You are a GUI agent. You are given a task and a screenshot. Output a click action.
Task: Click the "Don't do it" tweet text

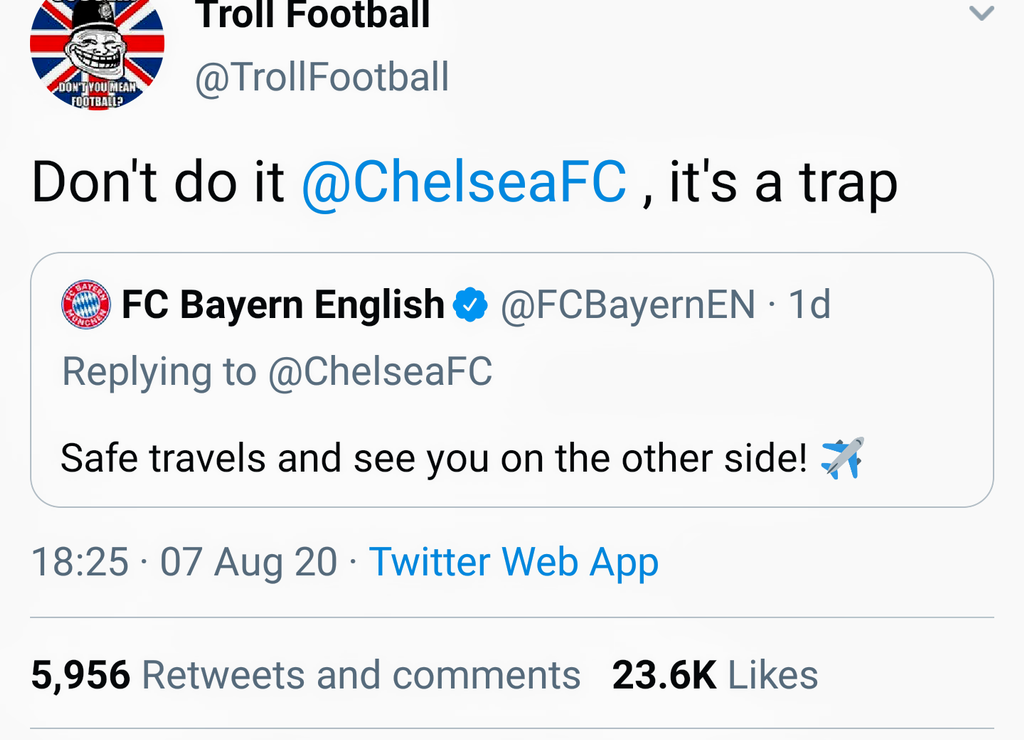tap(158, 182)
